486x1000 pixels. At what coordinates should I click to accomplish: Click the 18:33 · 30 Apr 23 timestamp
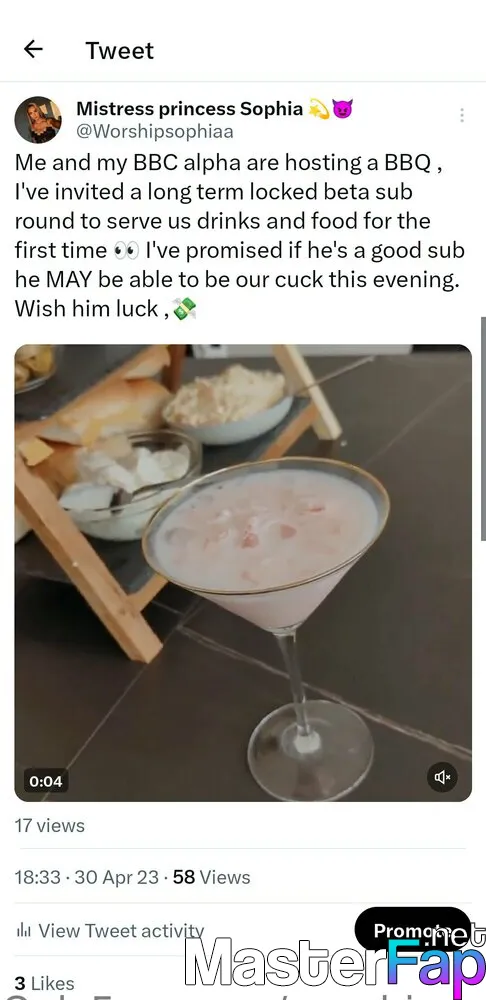click(87, 877)
